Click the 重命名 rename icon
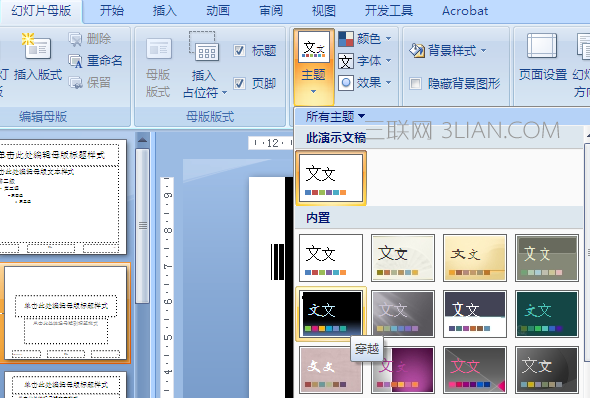This screenshot has height=398, width=590. pos(75,61)
